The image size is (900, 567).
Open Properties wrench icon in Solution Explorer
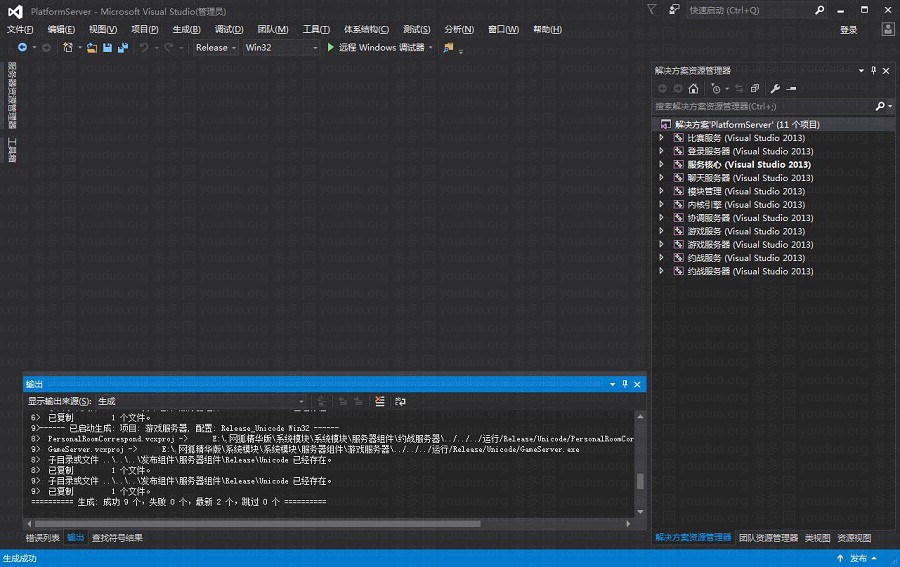tap(774, 88)
